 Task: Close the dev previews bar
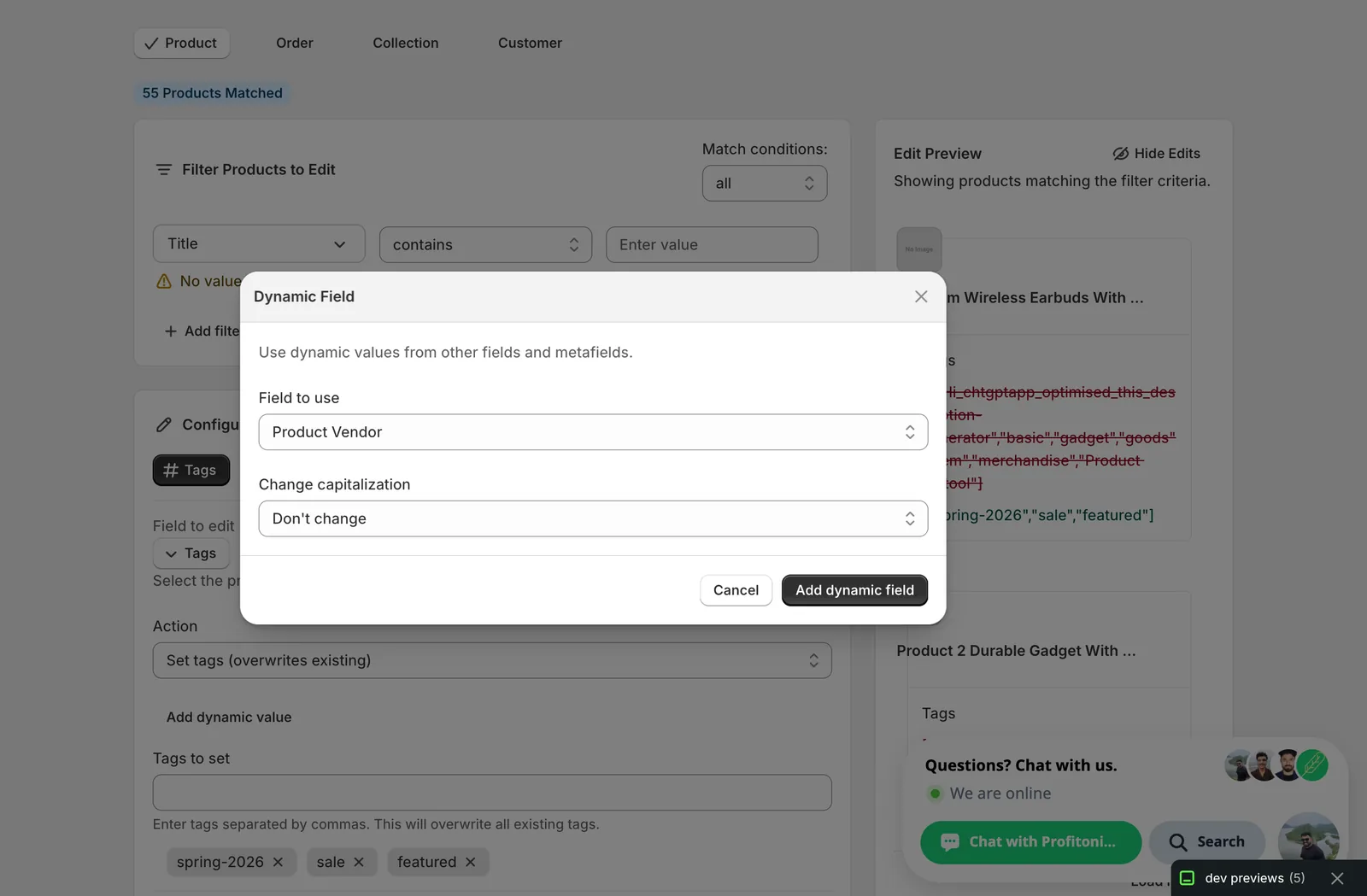(x=1337, y=878)
